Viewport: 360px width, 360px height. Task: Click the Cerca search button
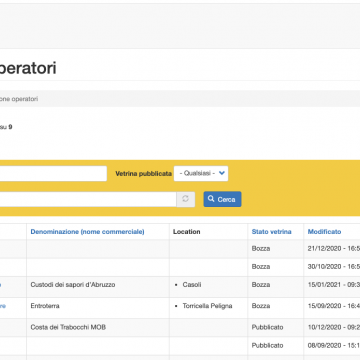tap(222, 199)
